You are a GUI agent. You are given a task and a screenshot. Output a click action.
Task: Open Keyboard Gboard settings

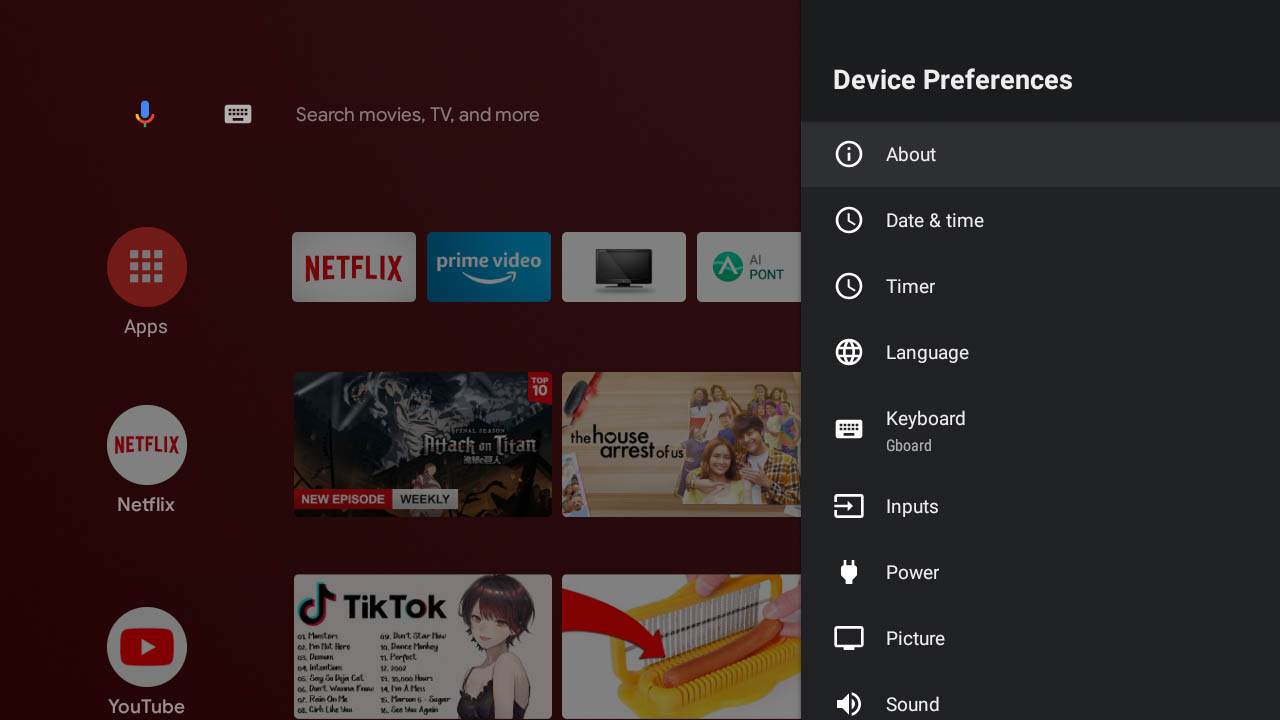[1040, 430]
